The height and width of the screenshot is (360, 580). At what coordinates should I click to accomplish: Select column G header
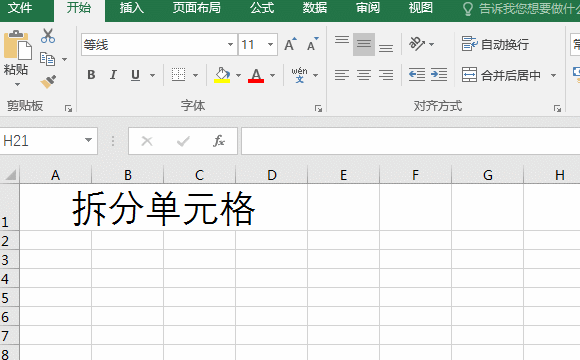coord(488,175)
